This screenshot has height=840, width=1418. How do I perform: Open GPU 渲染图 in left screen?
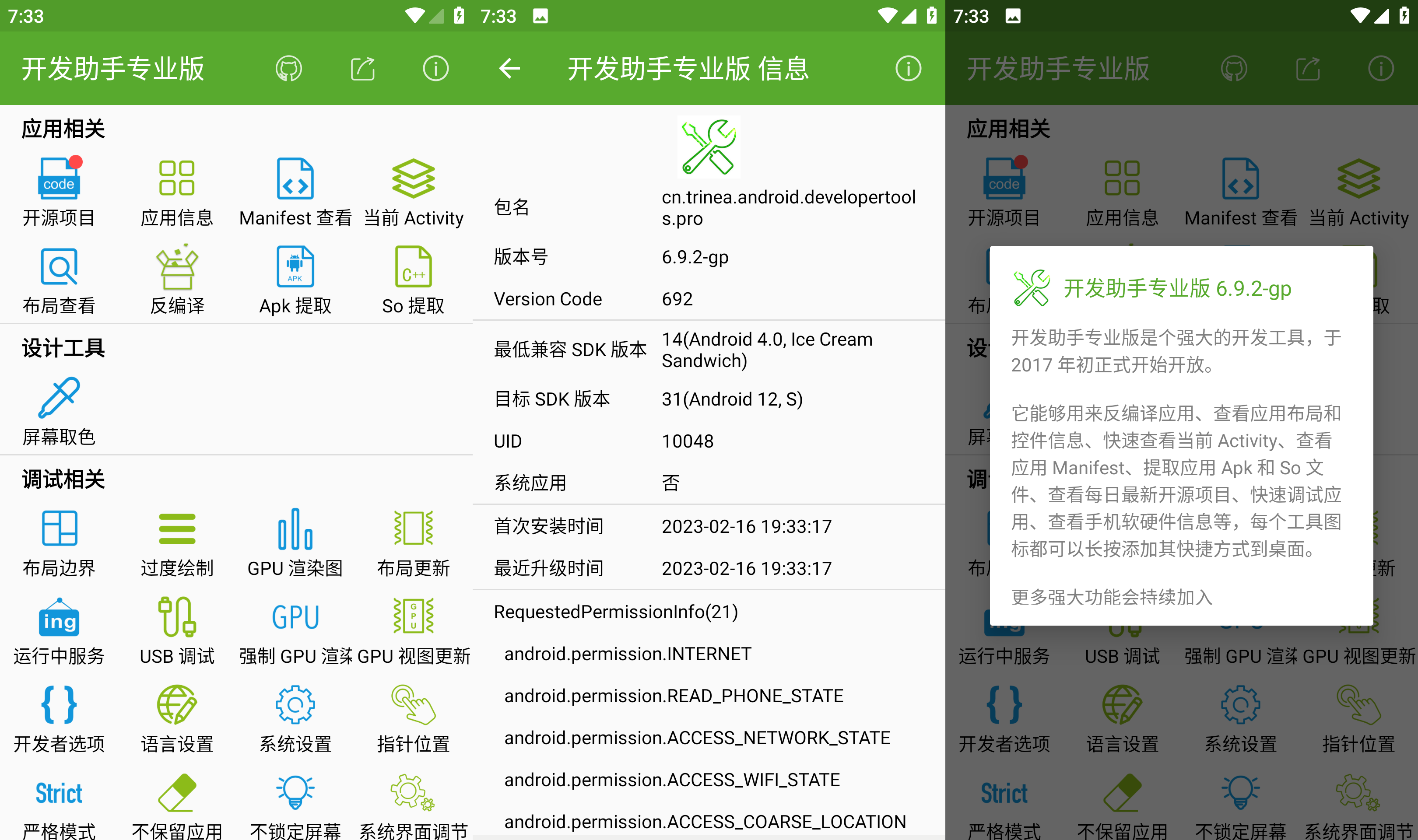click(295, 543)
